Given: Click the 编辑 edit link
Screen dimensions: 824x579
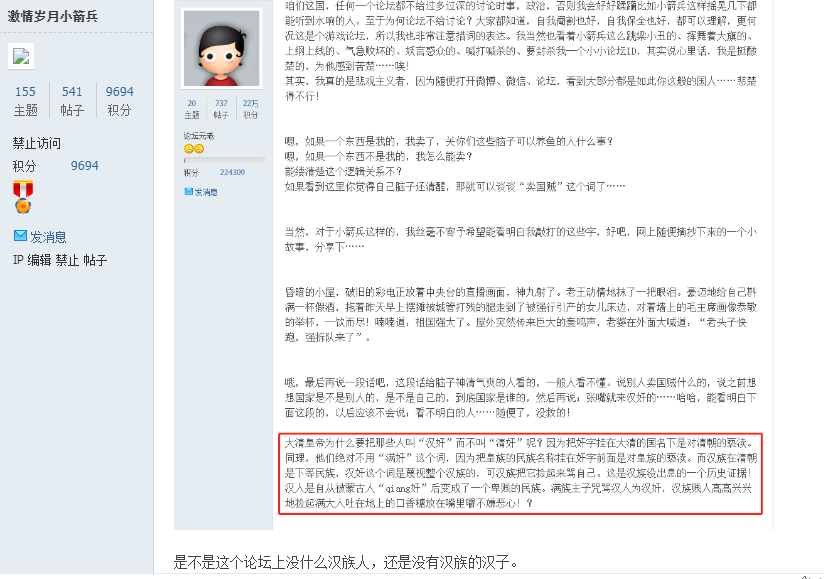Looking at the screenshot, I should (39, 260).
